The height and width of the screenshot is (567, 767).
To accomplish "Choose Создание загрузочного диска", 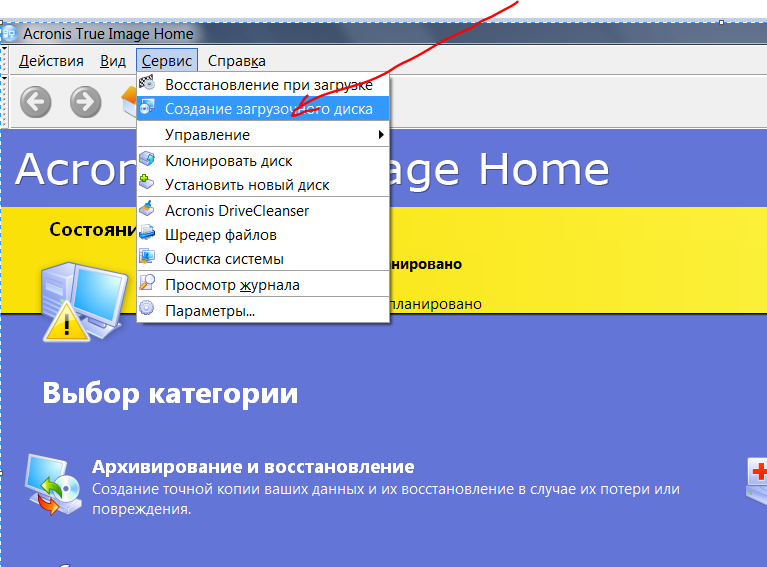I will (263, 109).
